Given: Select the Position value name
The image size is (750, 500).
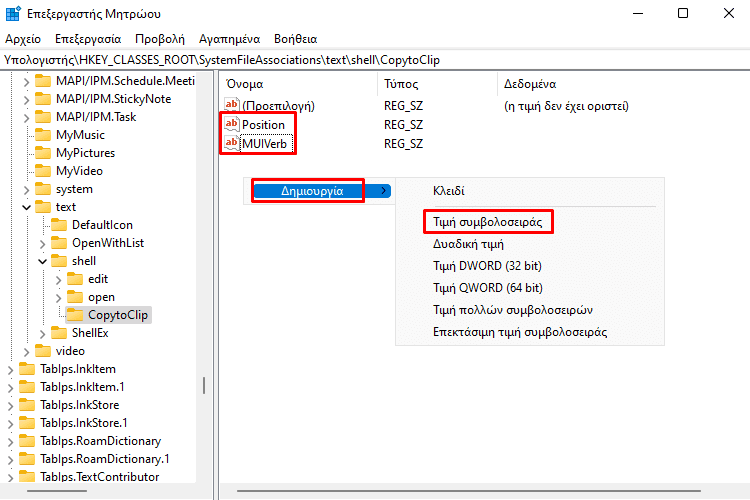Looking at the screenshot, I should coord(263,125).
